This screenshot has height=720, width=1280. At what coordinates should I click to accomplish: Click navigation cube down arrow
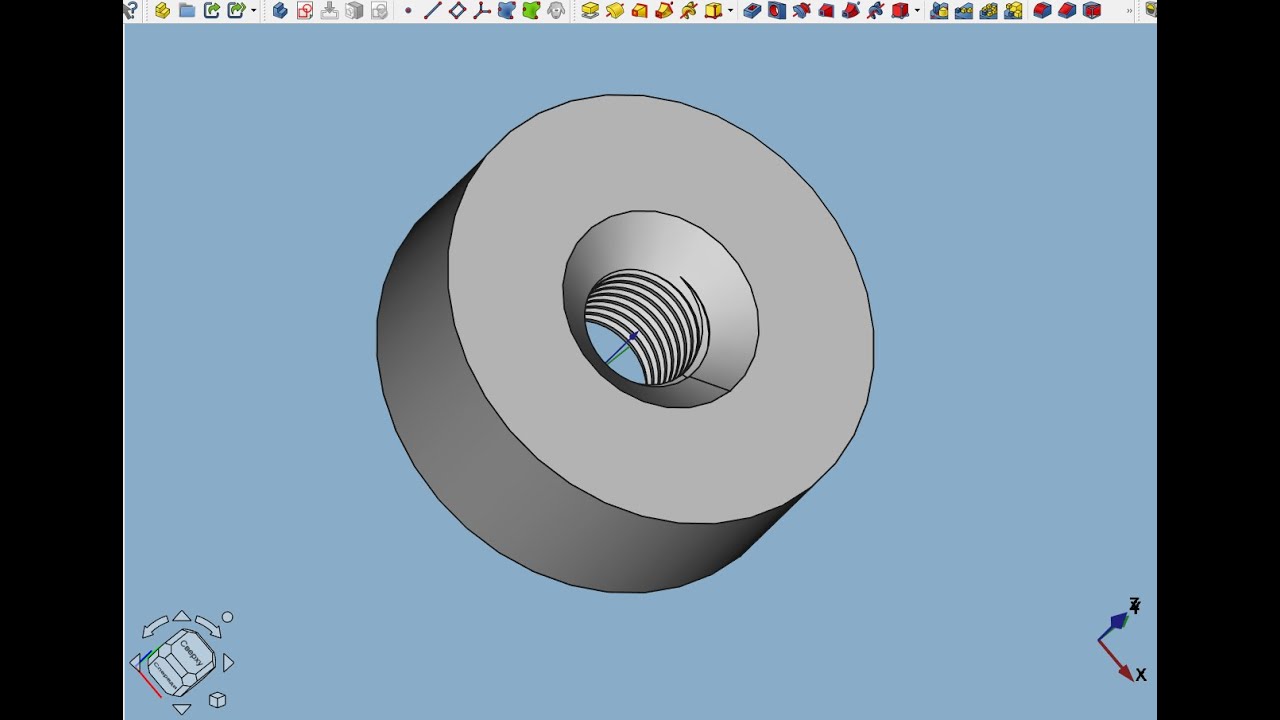click(182, 709)
